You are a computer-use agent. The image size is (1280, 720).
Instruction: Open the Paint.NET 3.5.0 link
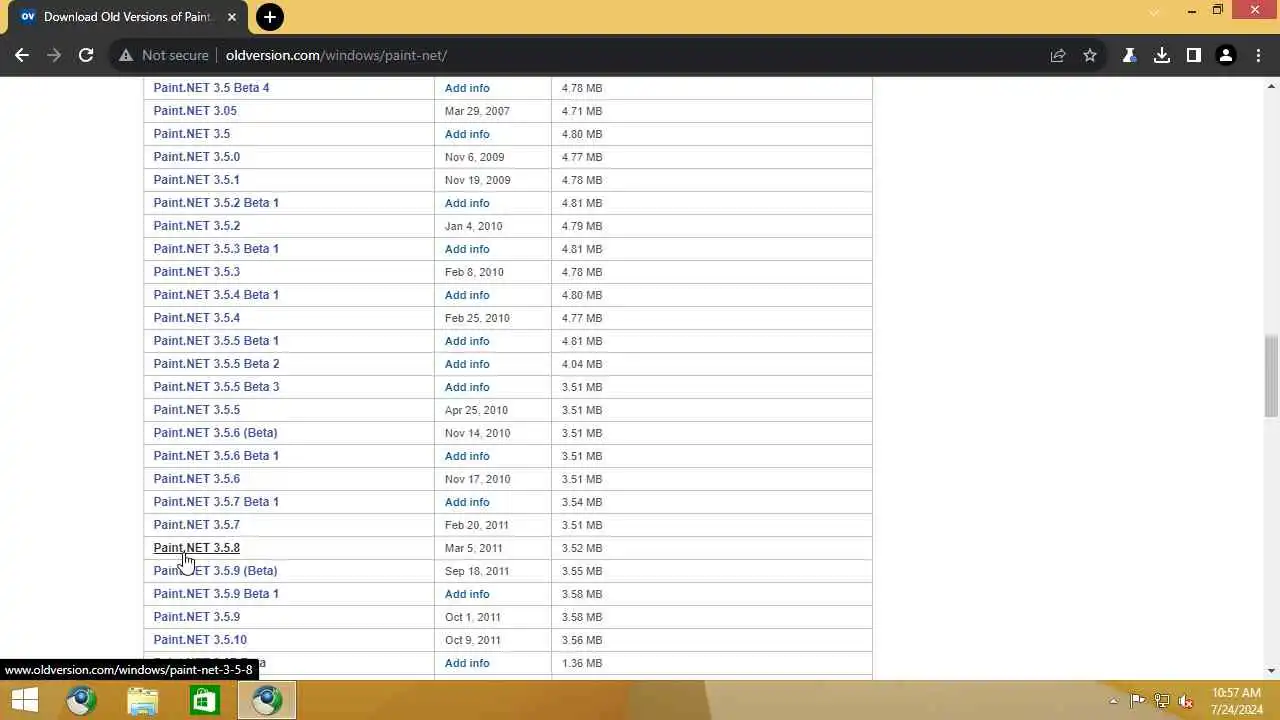pyautogui.click(x=196, y=157)
